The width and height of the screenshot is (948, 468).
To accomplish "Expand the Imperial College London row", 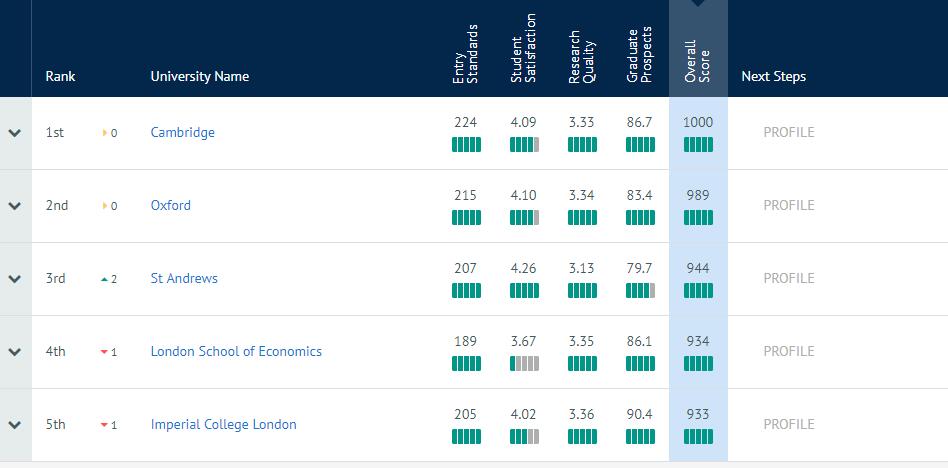I will click(x=14, y=425).
